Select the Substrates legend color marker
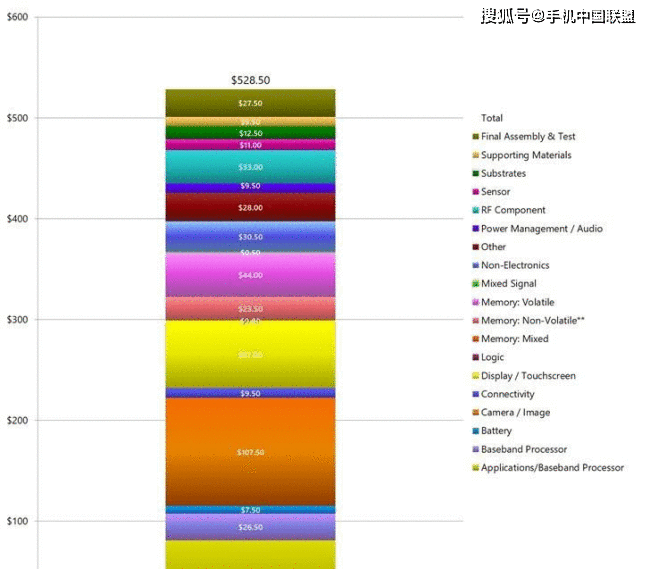 click(x=475, y=174)
